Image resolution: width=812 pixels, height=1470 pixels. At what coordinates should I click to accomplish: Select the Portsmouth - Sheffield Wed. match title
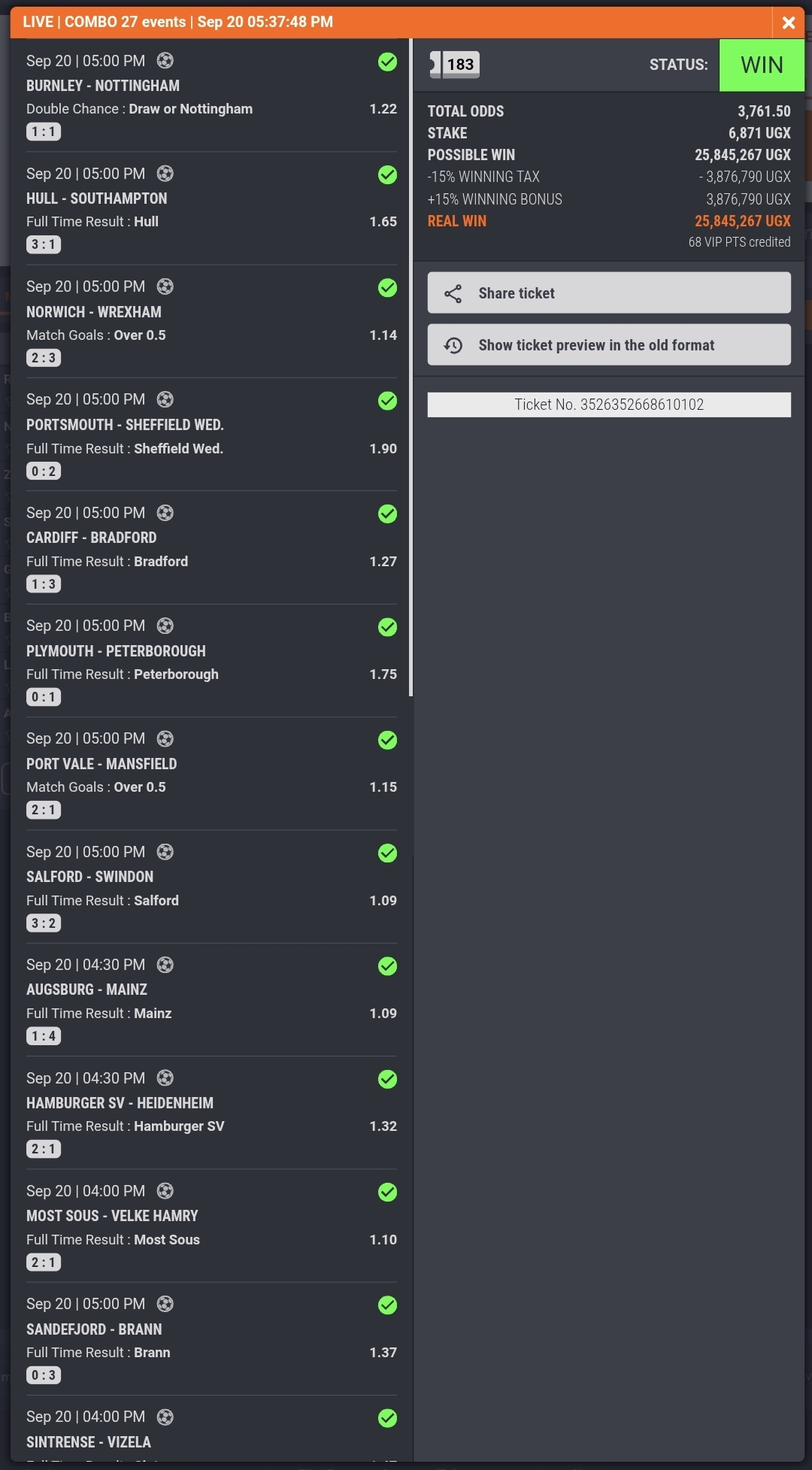coord(125,425)
